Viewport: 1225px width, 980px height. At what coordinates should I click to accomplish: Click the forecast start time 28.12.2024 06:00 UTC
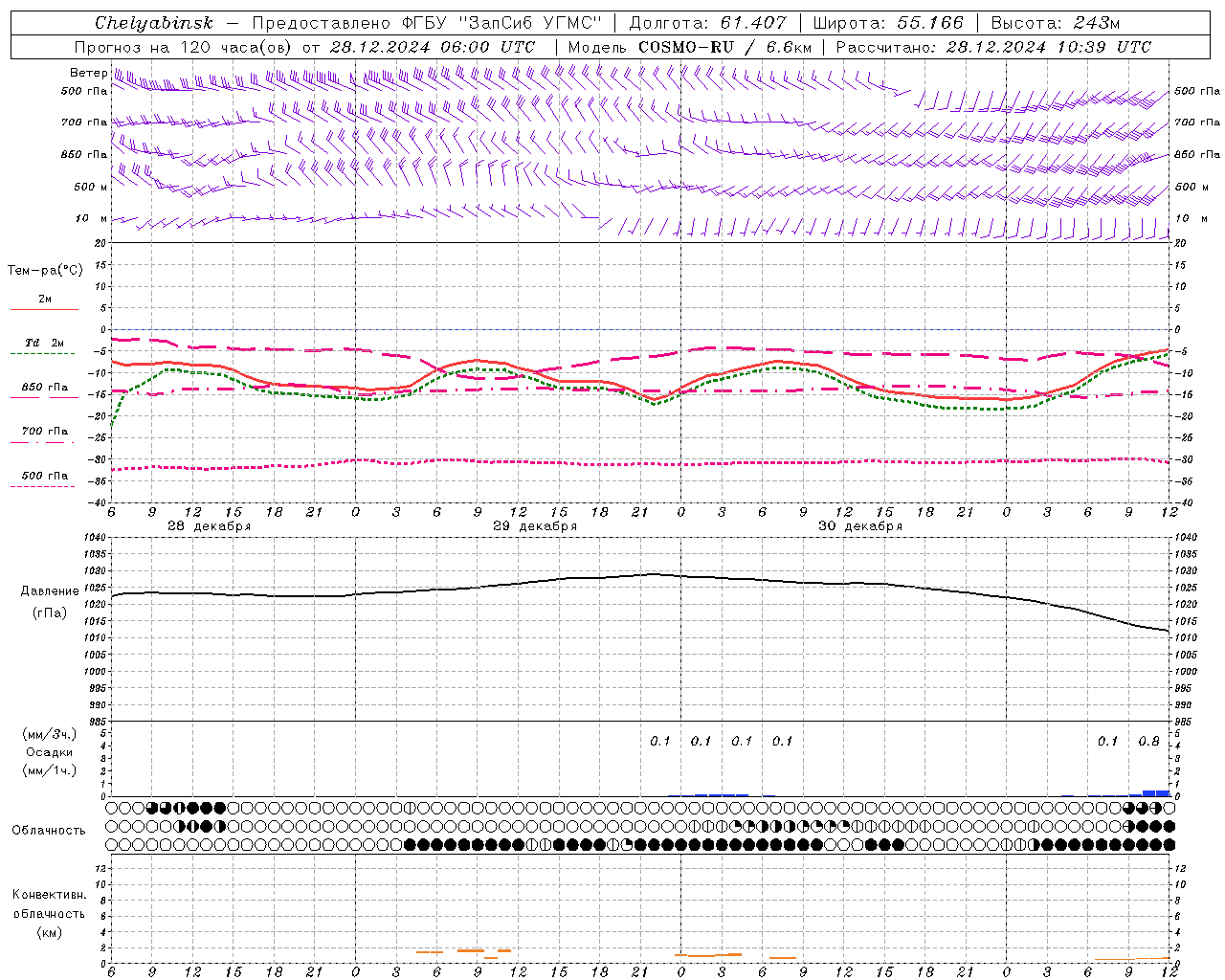click(x=433, y=47)
